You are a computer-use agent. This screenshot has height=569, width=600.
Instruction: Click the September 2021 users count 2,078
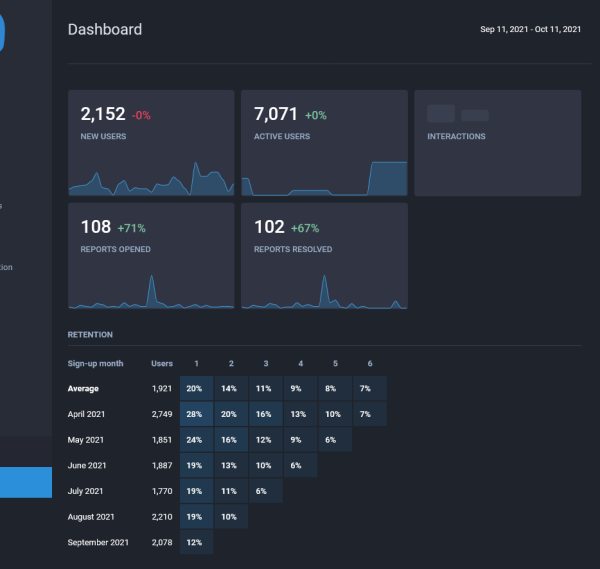[x=162, y=542]
